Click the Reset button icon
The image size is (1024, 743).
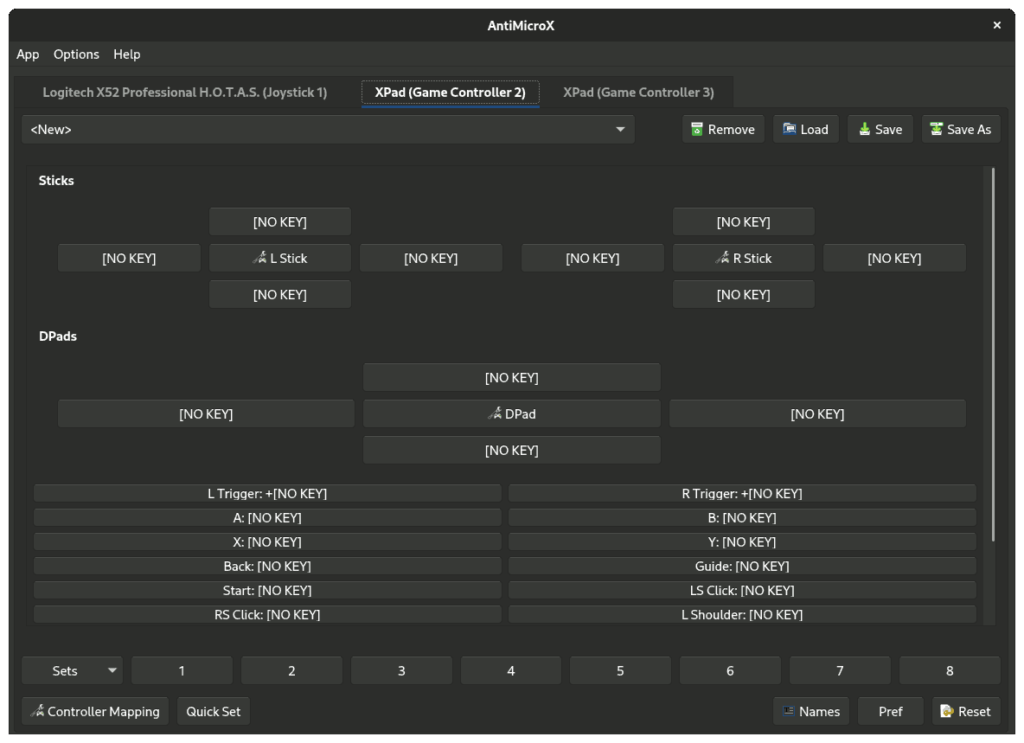[x=947, y=711]
